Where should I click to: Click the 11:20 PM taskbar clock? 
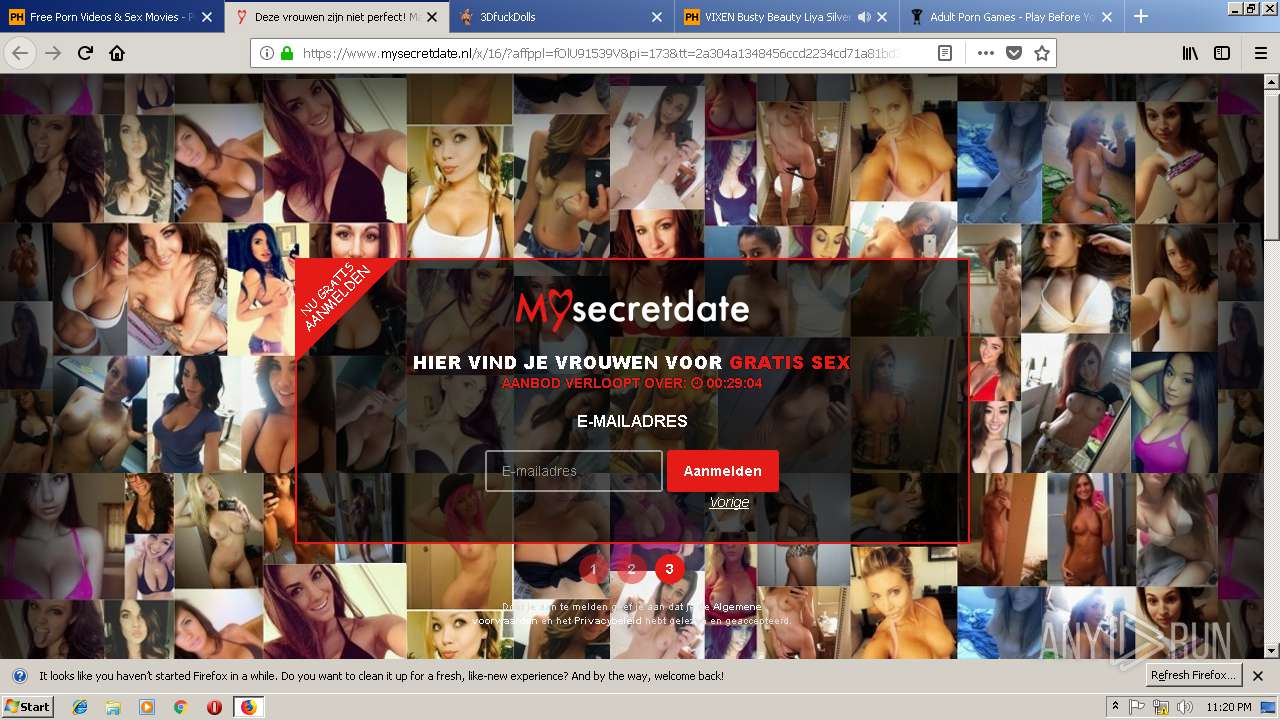pos(1231,707)
